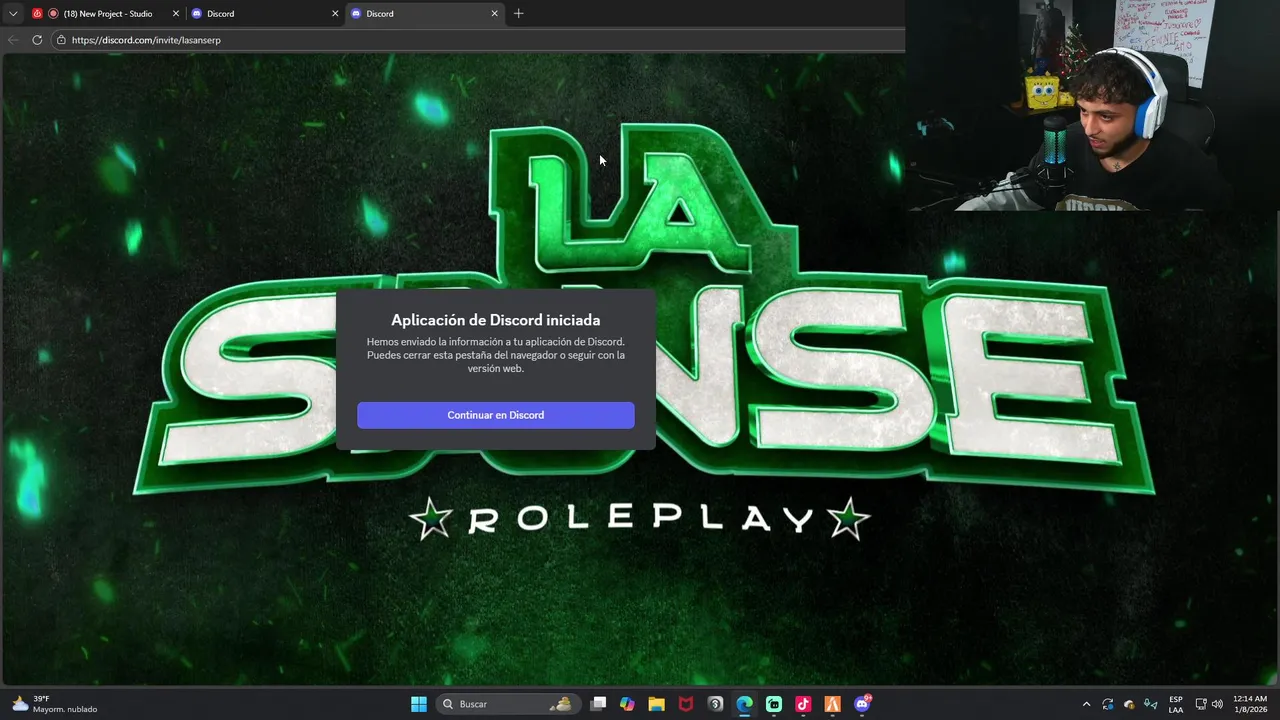This screenshot has width=1280, height=720.
Task: Open TikTok Live Studio from the taskbar
Action: pyautogui.click(x=803, y=704)
